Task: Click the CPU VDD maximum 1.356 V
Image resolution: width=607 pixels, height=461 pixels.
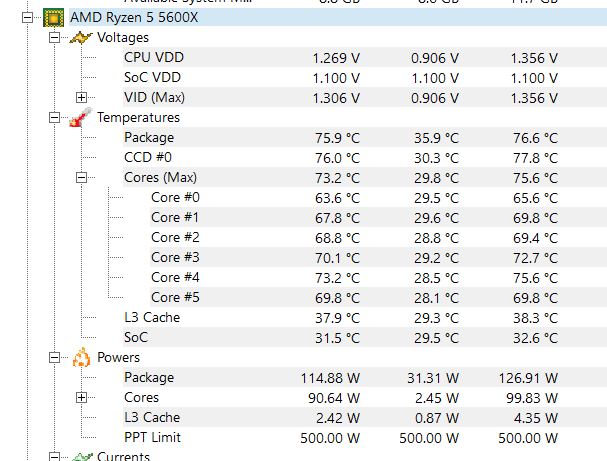Action: tap(534, 58)
